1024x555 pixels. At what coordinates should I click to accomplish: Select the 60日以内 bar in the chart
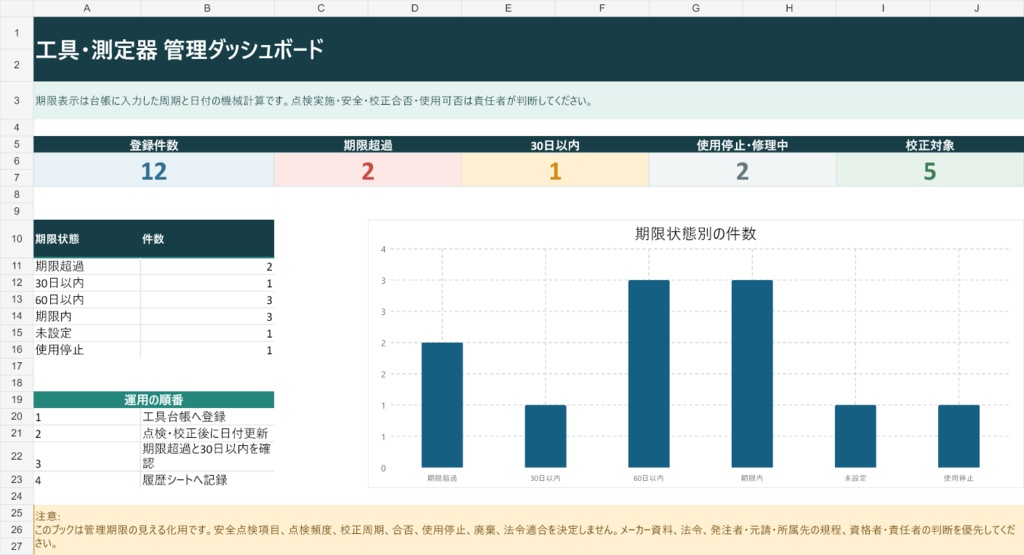[648, 373]
